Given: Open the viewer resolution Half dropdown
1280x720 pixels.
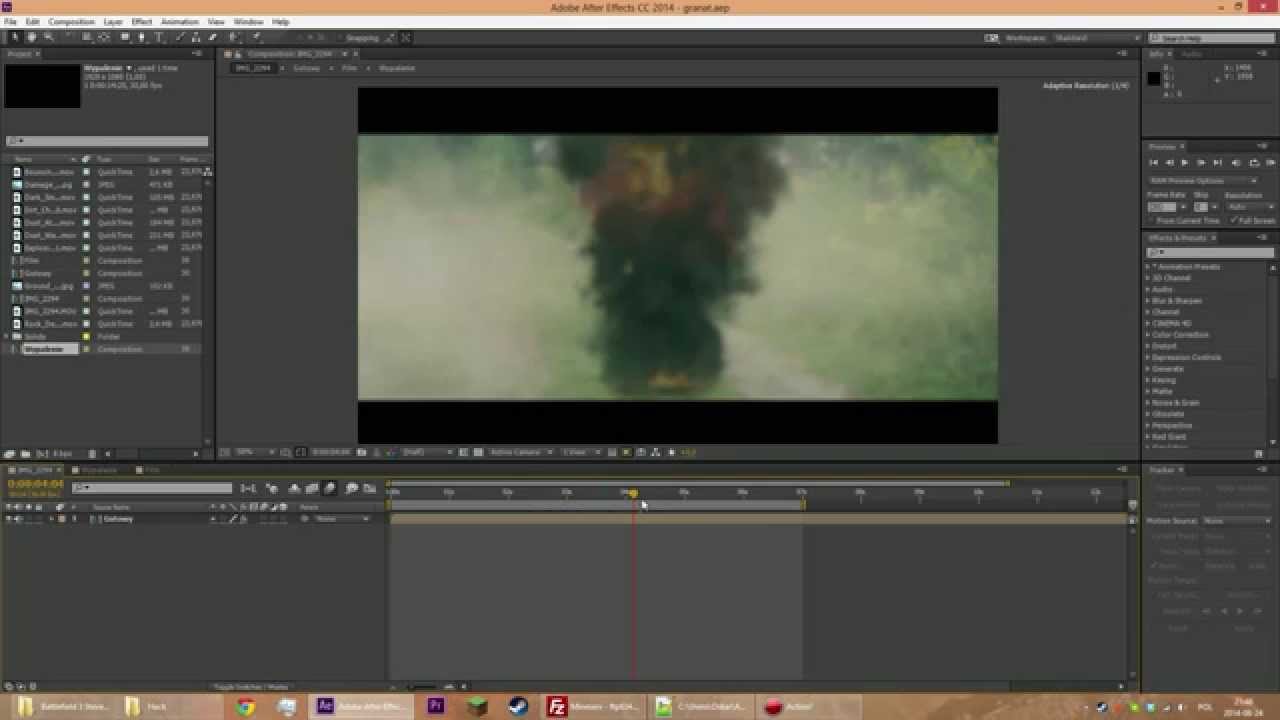Looking at the screenshot, I should click(x=428, y=452).
